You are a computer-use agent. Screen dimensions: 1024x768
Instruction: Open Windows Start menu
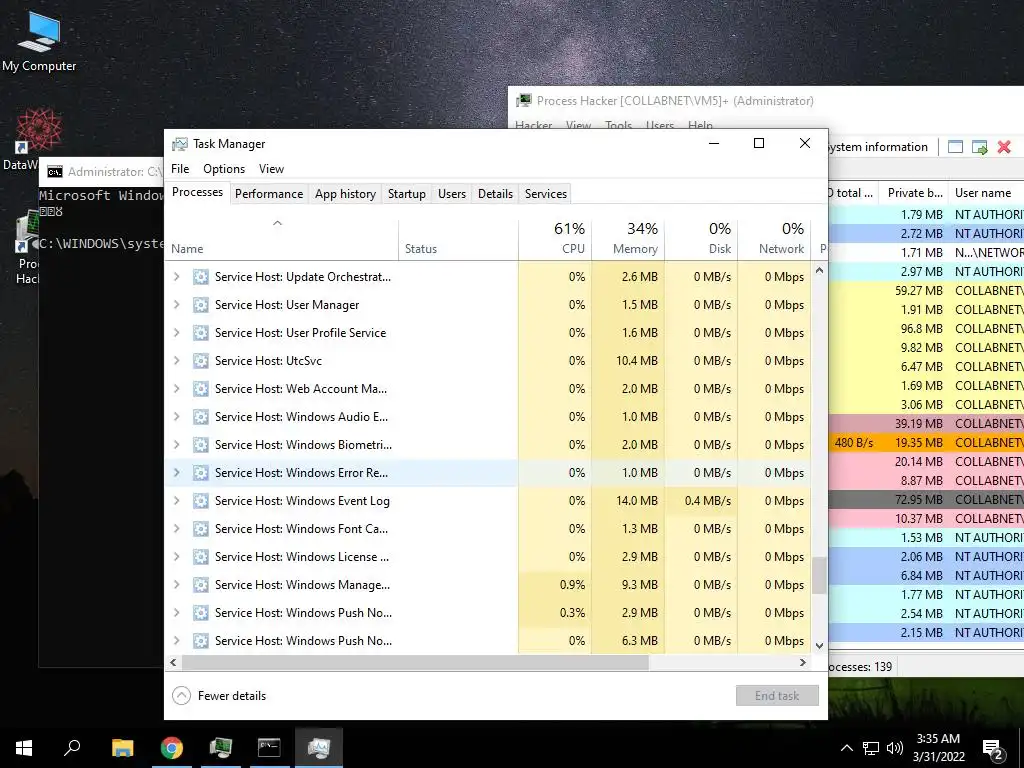24,748
